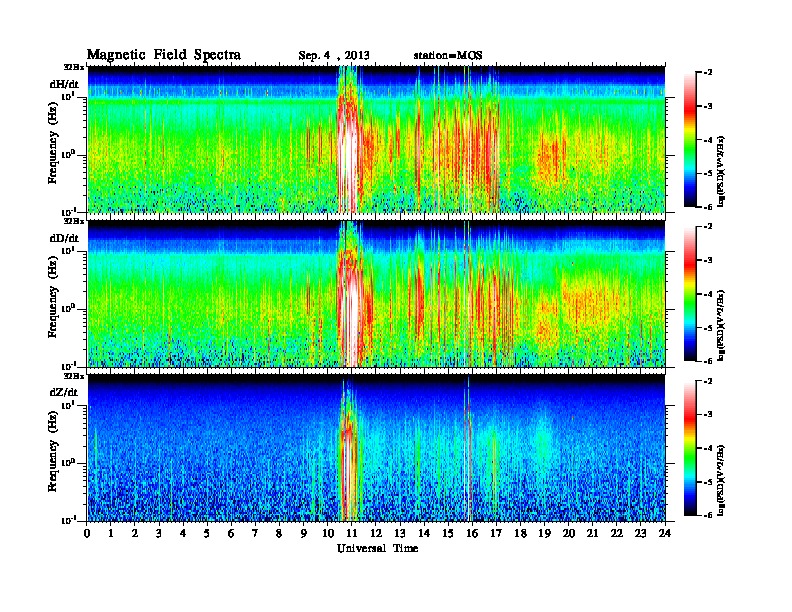Click the "dH/dt" panel label

[x=64, y=84]
